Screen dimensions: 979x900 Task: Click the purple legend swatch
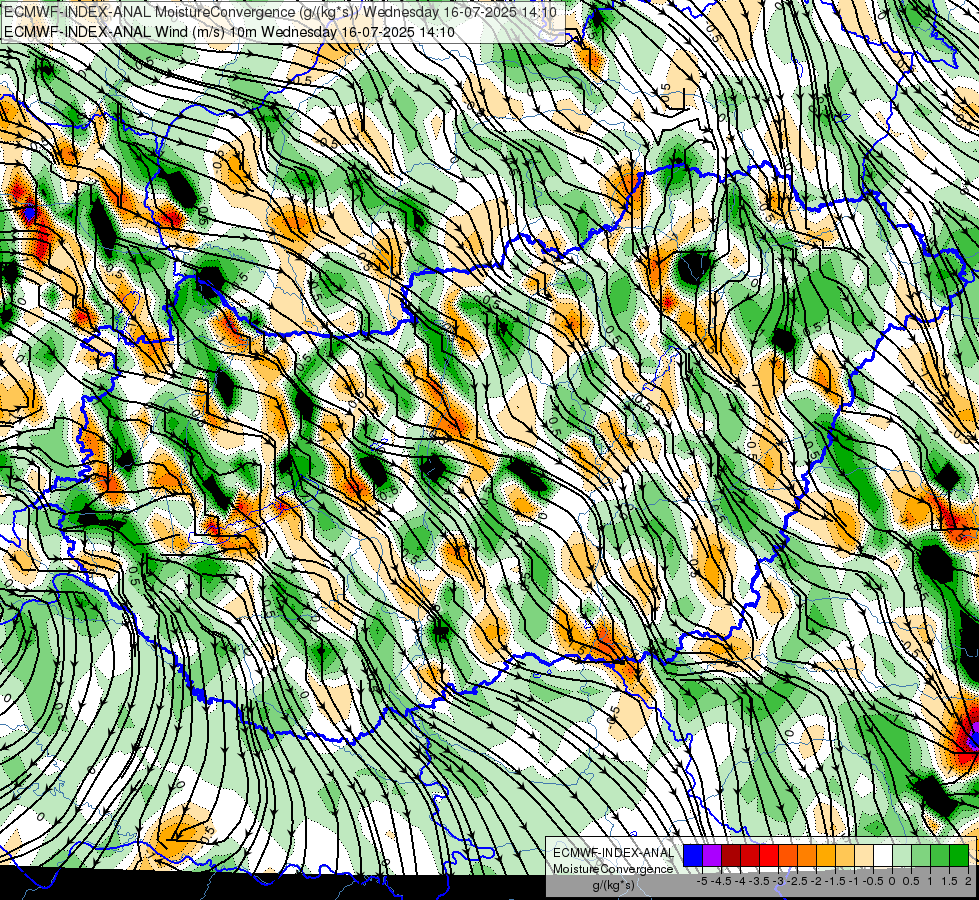pyautogui.click(x=712, y=856)
